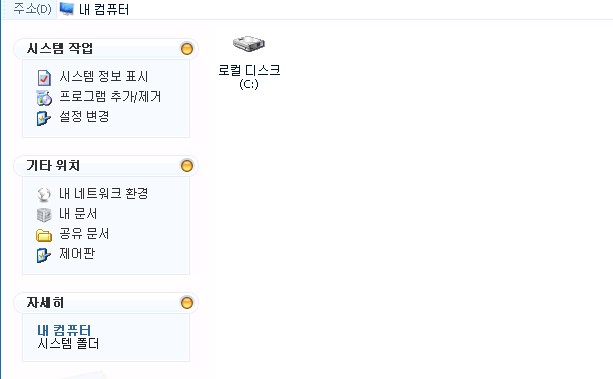Collapse the 시스템 작업 panel
Image resolution: width=613 pixels, height=379 pixels.
(x=186, y=49)
